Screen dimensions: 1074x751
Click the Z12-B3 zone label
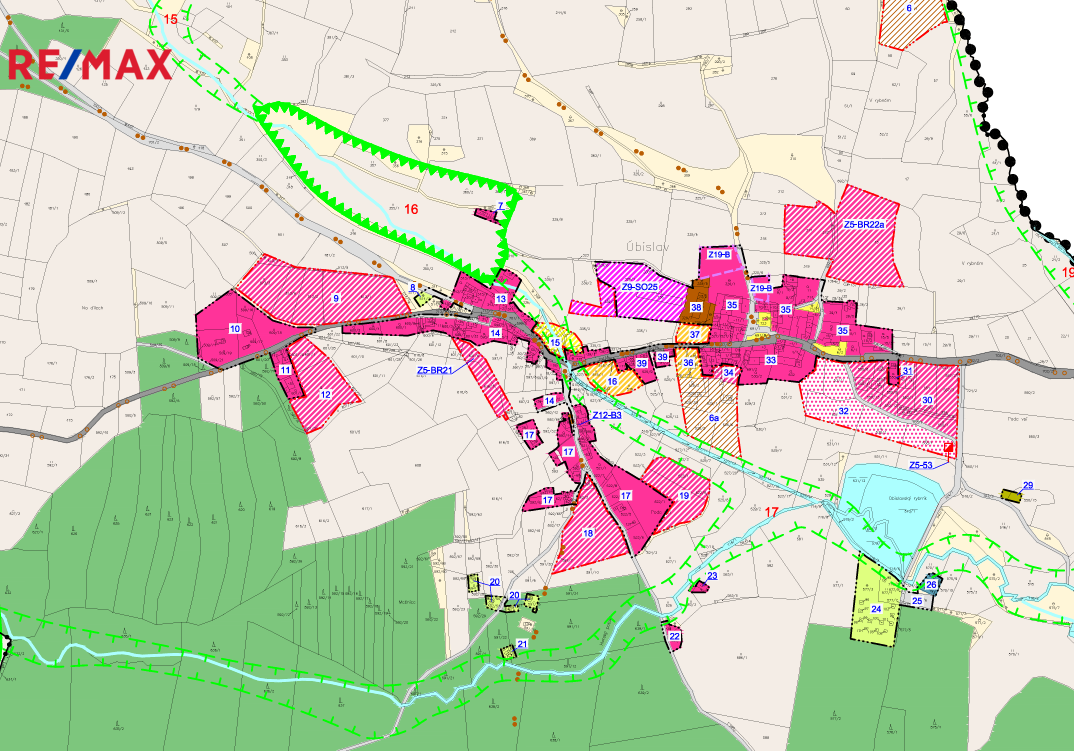pyautogui.click(x=606, y=415)
